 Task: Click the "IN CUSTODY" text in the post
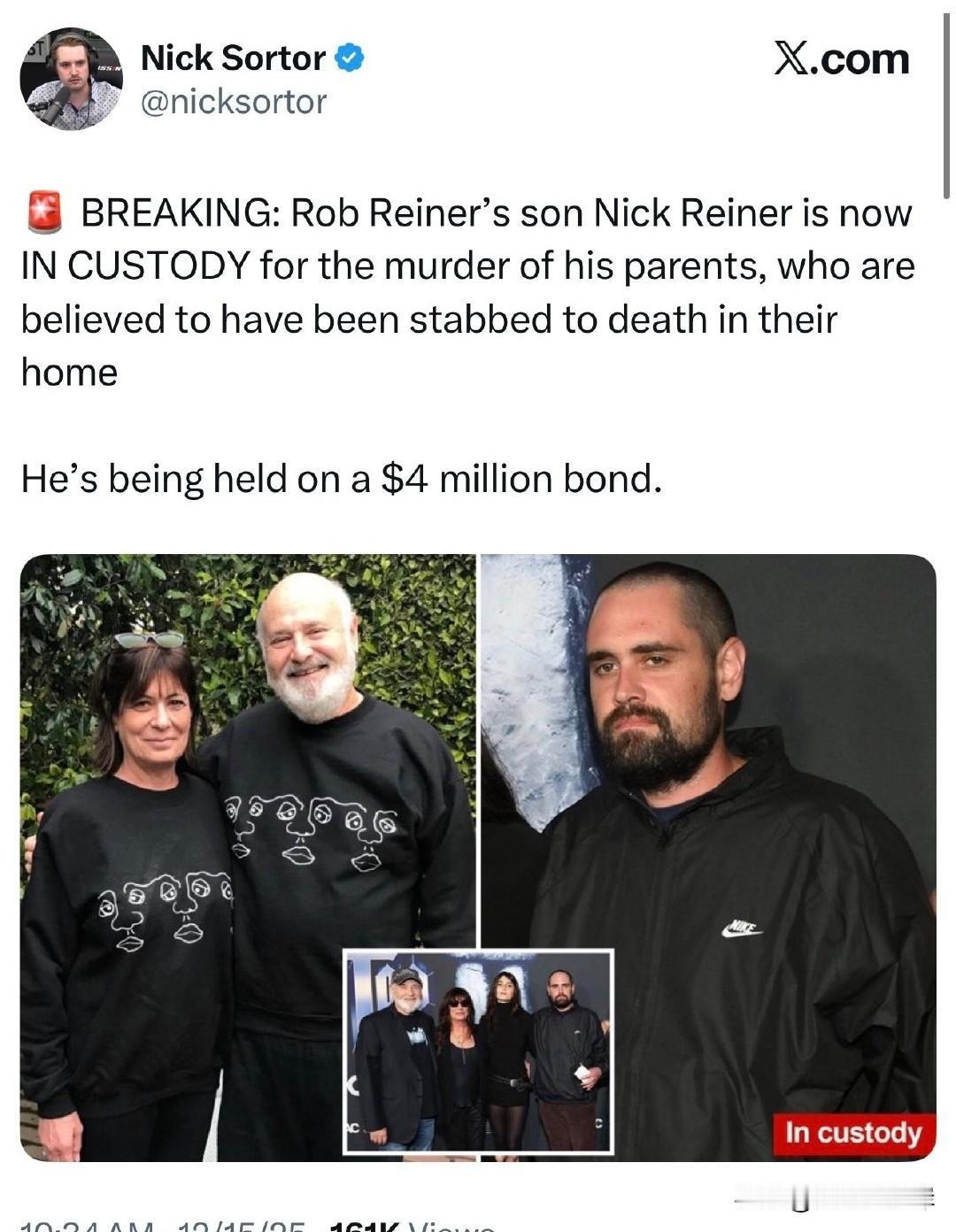[x=134, y=266]
